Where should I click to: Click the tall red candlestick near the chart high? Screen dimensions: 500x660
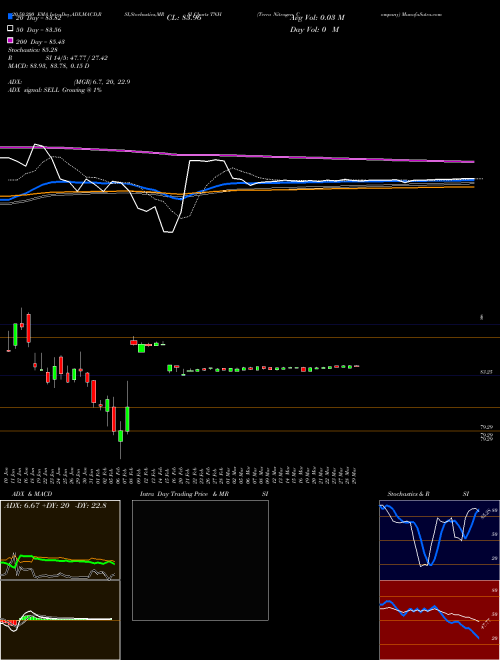29,328
